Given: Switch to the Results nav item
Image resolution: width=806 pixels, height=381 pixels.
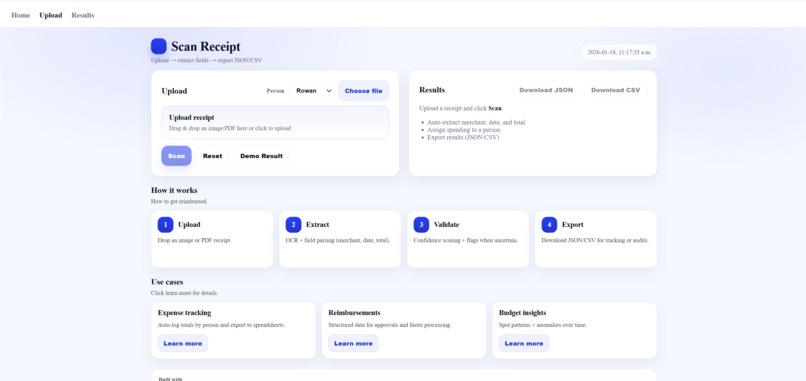Looking at the screenshot, I should [83, 15].
